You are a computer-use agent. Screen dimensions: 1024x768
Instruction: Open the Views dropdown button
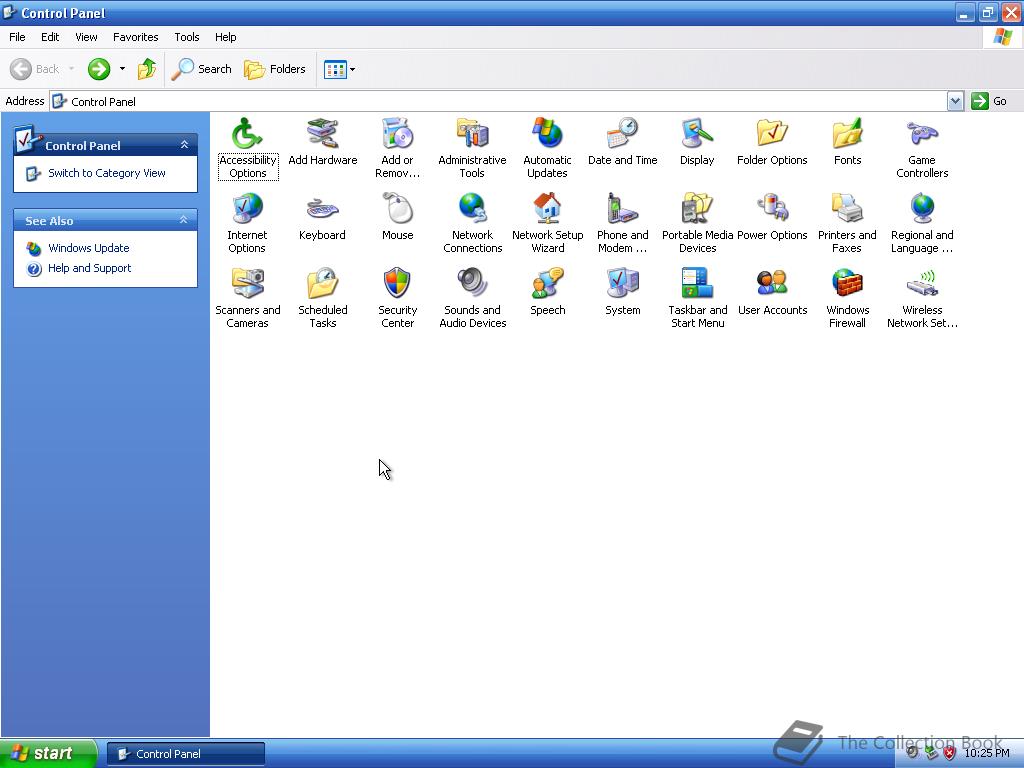340,69
